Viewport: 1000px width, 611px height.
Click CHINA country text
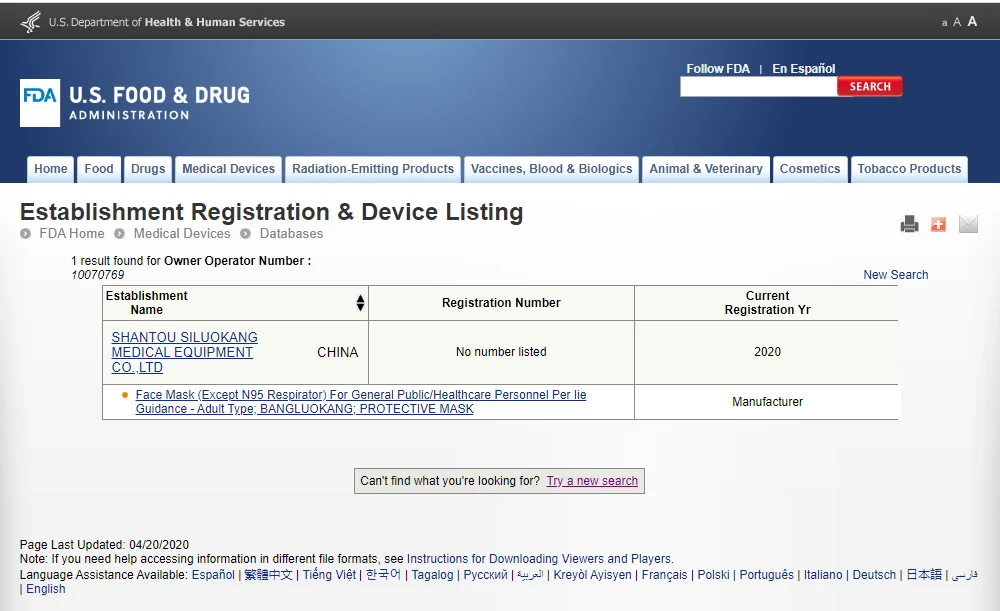[337, 352]
